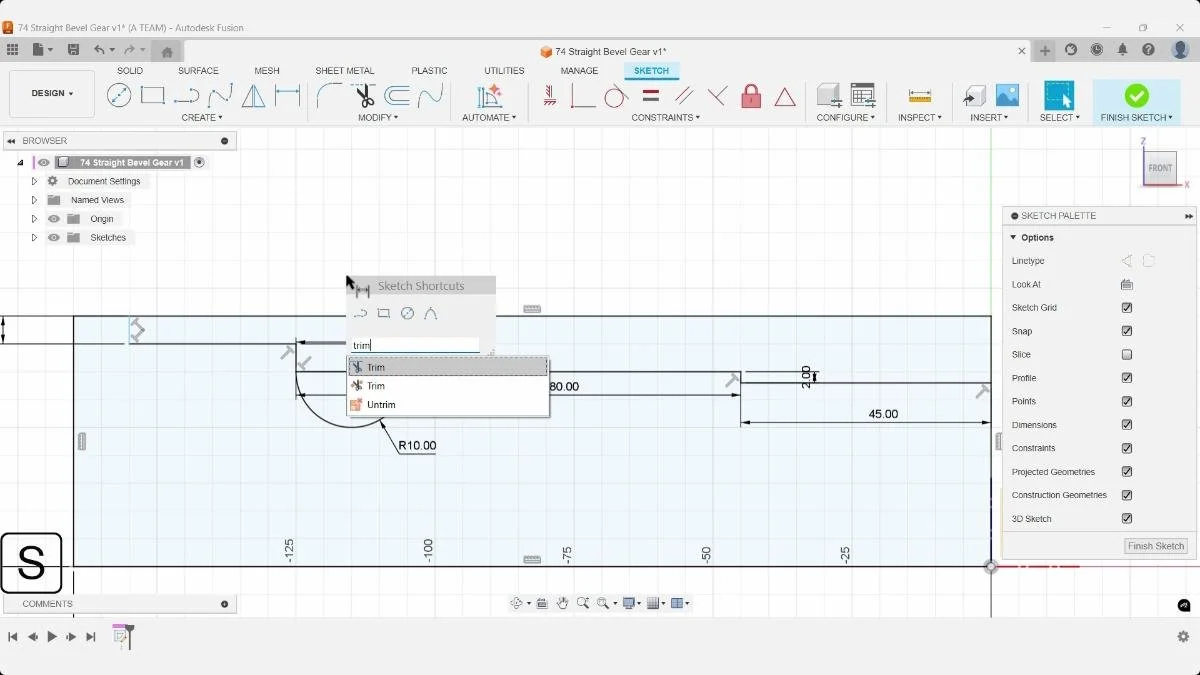This screenshot has height=675, width=1200.
Task: Toggle the Points checkbox
Action: (x=1127, y=402)
